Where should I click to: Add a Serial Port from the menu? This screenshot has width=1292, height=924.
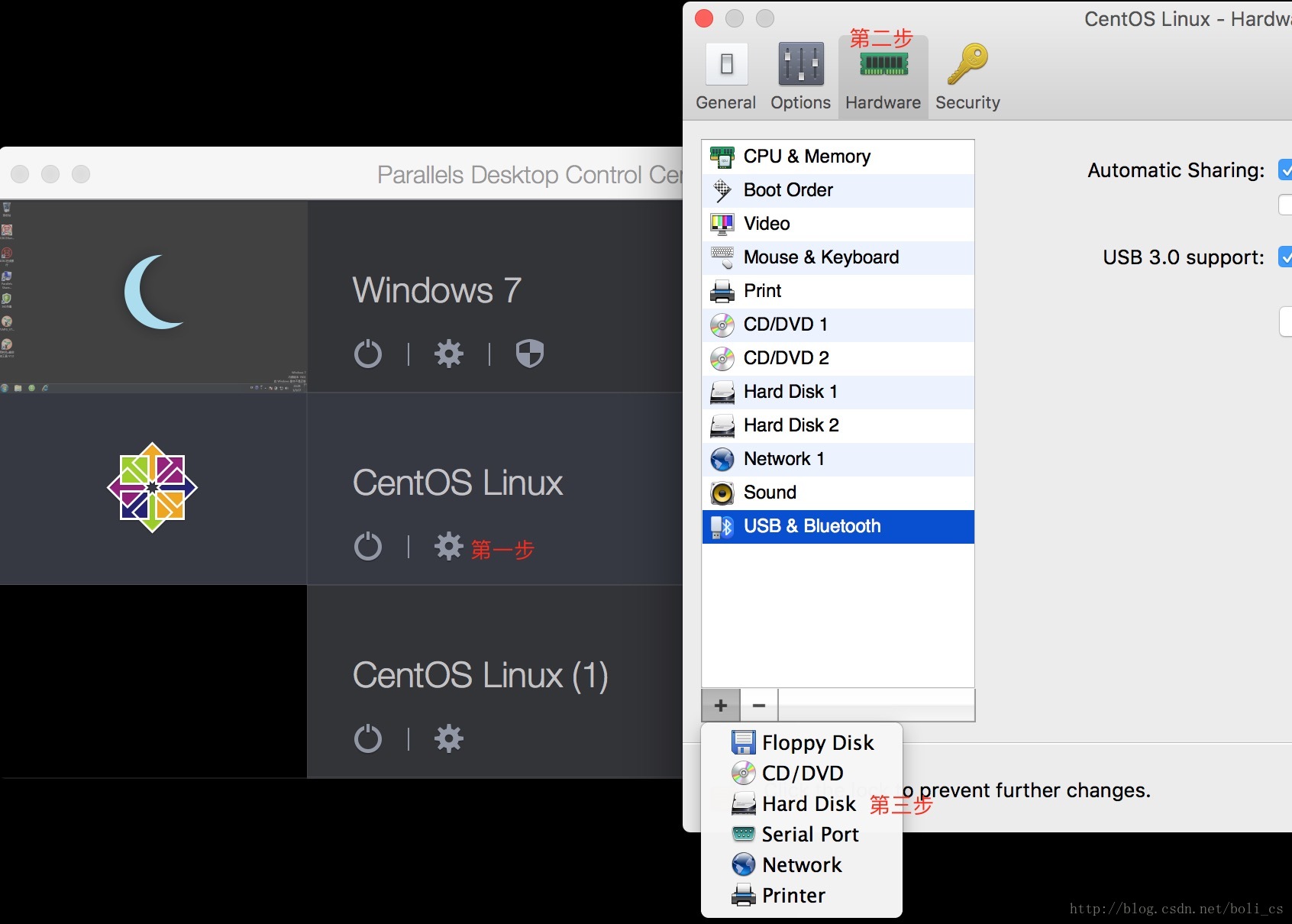(802, 834)
